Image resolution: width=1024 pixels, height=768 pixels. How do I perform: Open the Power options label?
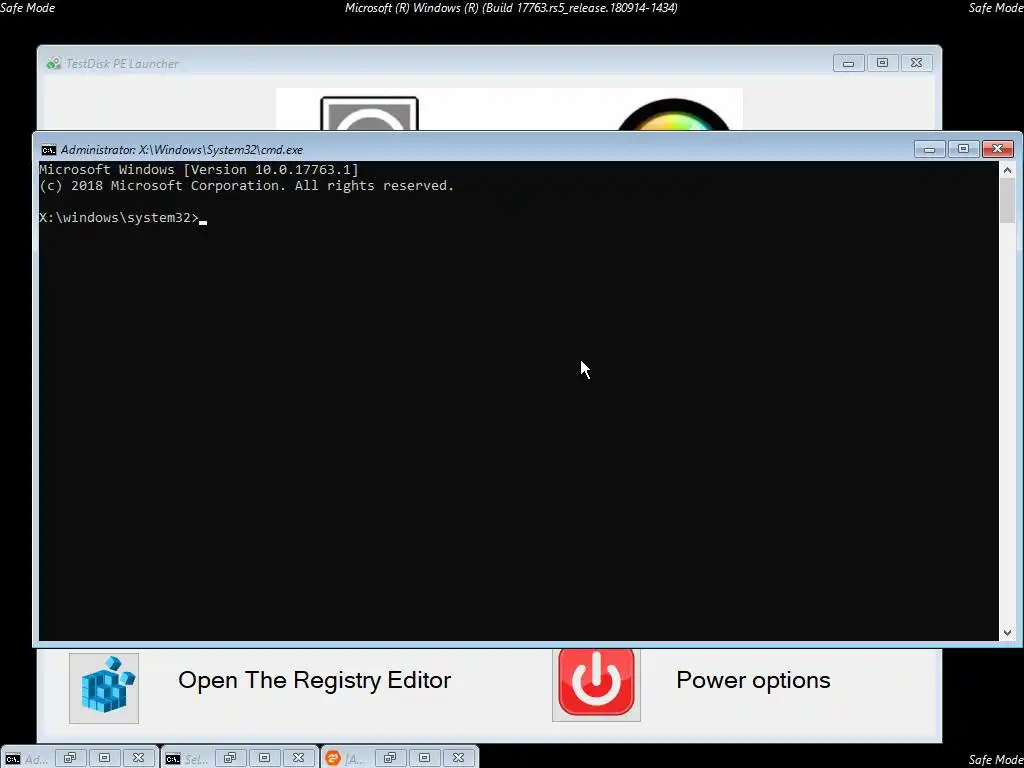(754, 680)
